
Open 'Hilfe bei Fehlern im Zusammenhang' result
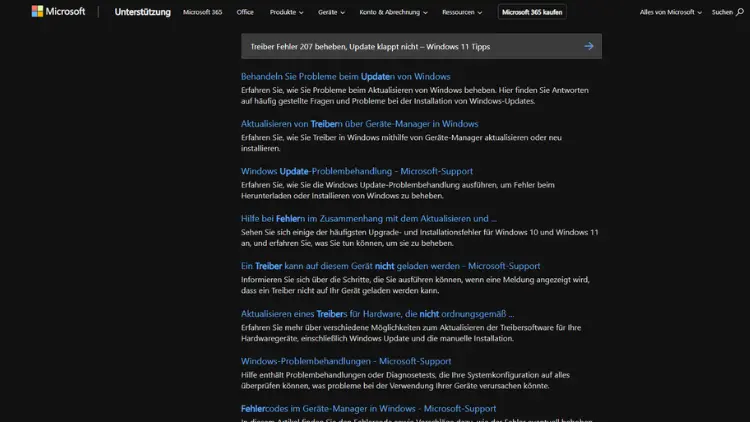369,219
